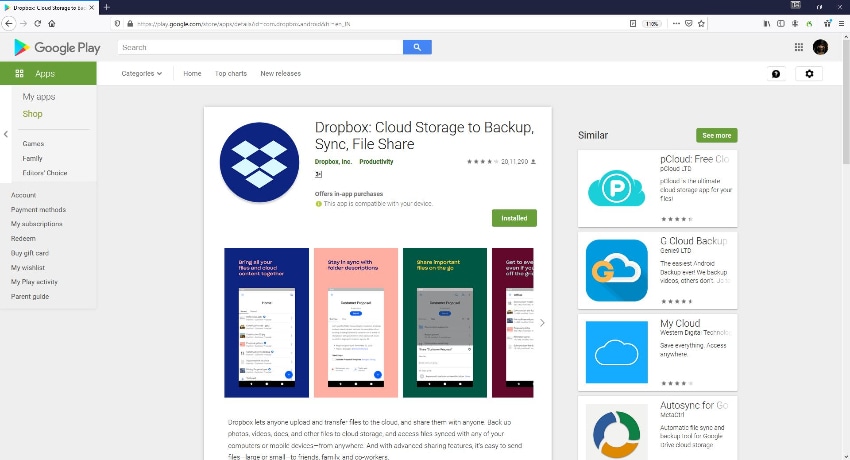Click the gift What's New icon
Image resolution: width=850 pixels, height=460 pixels.
[827, 24]
